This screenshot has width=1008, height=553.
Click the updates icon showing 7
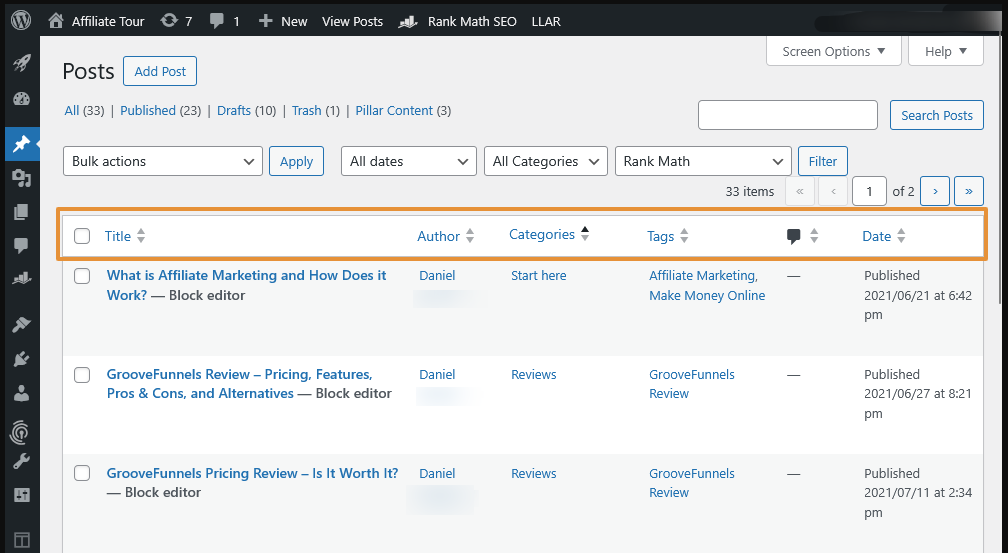[x=175, y=20]
